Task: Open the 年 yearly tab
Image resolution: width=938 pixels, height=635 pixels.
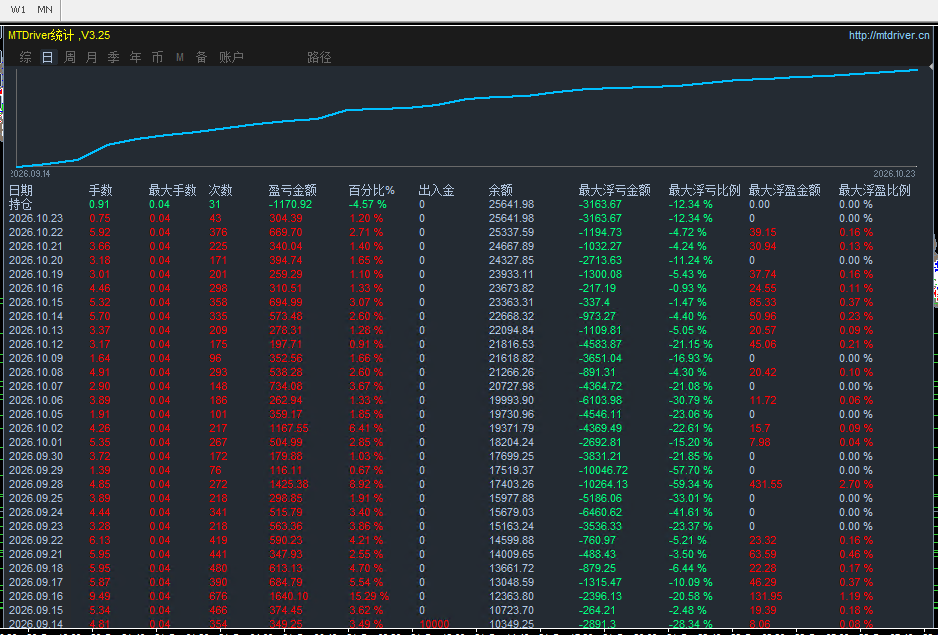Action: 136,57
